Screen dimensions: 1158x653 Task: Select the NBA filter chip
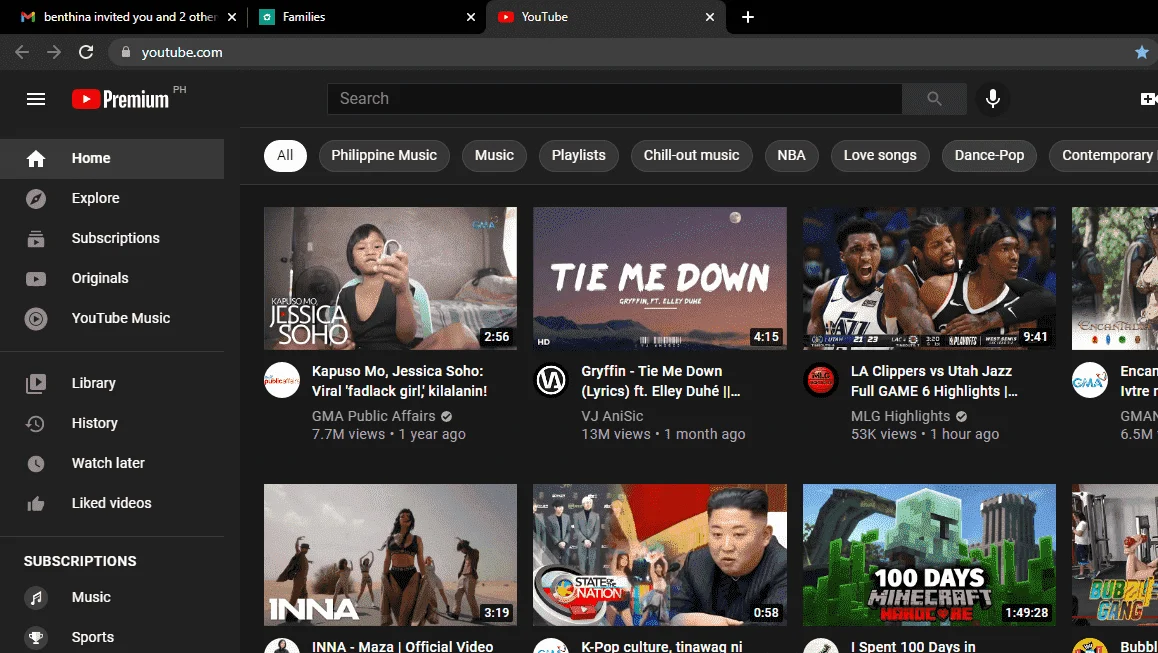791,156
